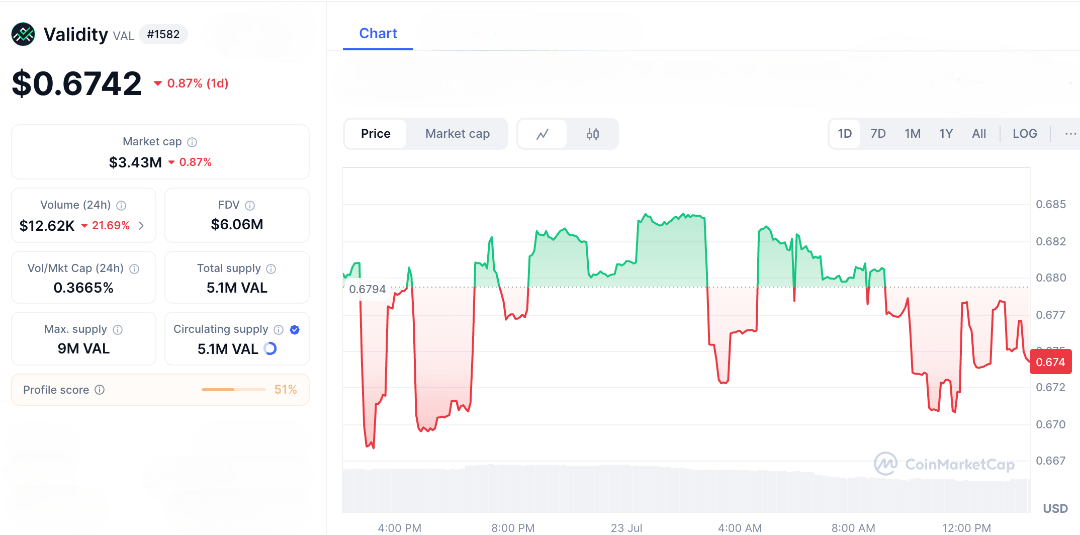Open the Chart tab
Viewport: 1080px width, 535px height.
pyautogui.click(x=378, y=33)
